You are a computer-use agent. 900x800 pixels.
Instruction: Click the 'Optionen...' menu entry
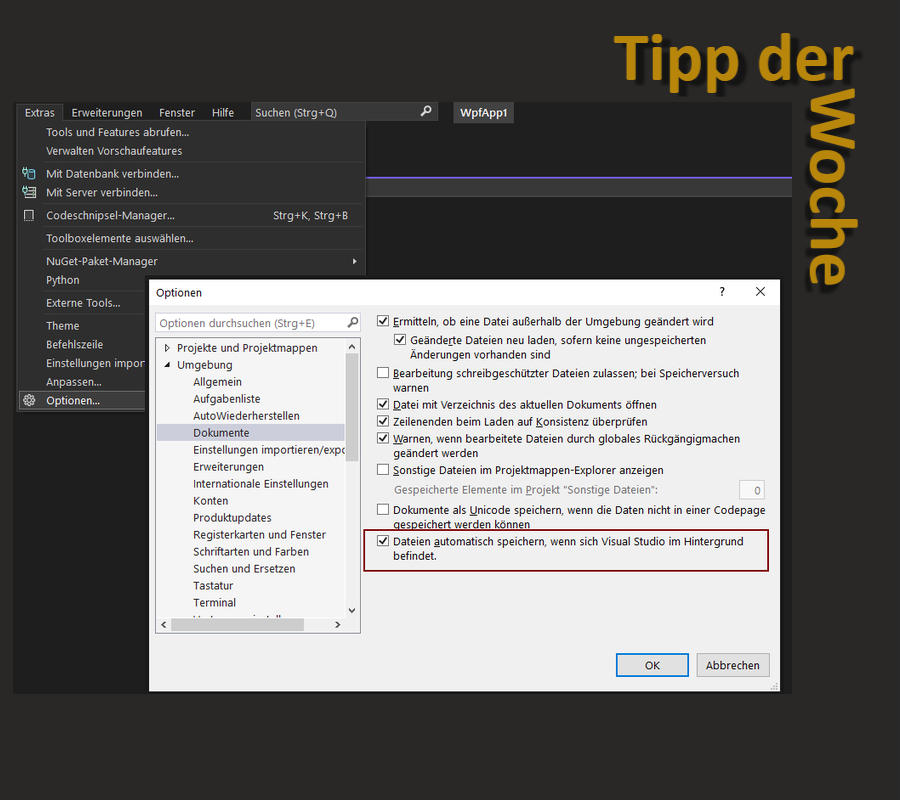click(x=83, y=401)
